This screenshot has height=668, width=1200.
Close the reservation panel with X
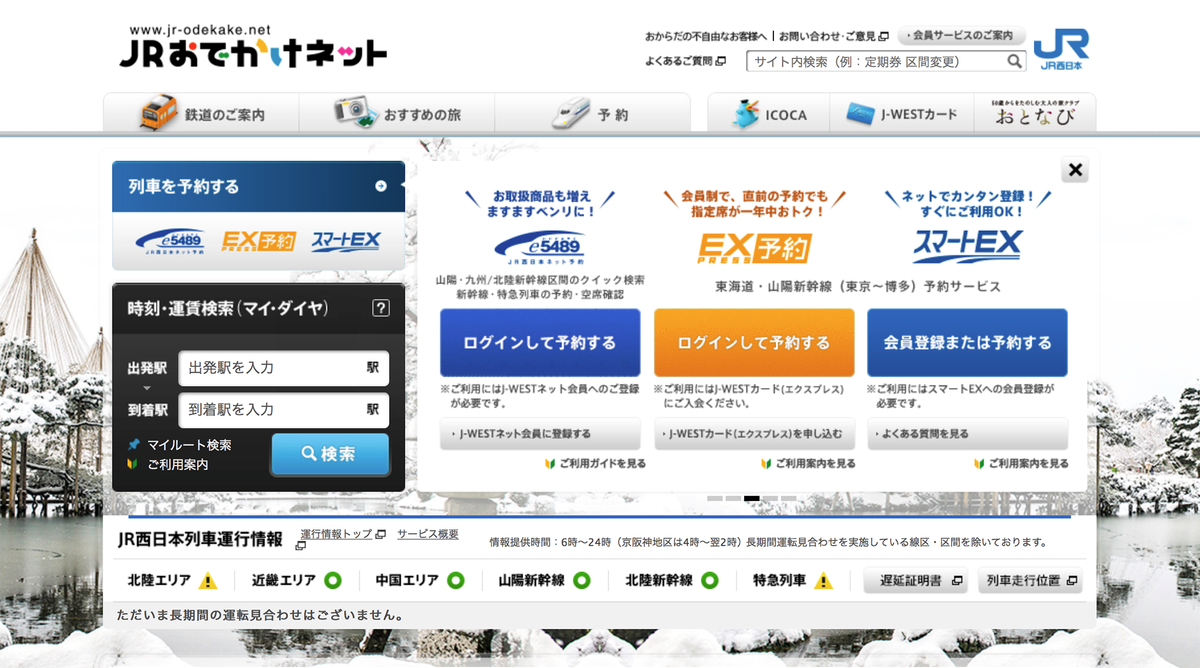tap(1075, 170)
